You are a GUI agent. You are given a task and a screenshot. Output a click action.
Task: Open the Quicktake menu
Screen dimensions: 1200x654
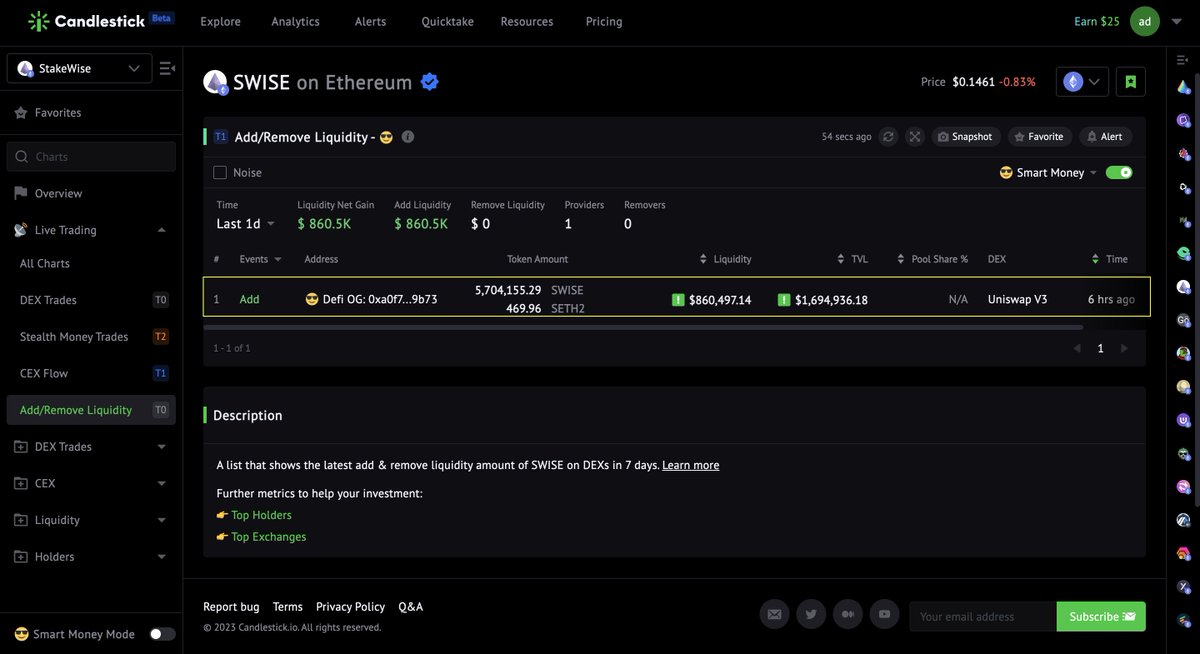click(447, 21)
